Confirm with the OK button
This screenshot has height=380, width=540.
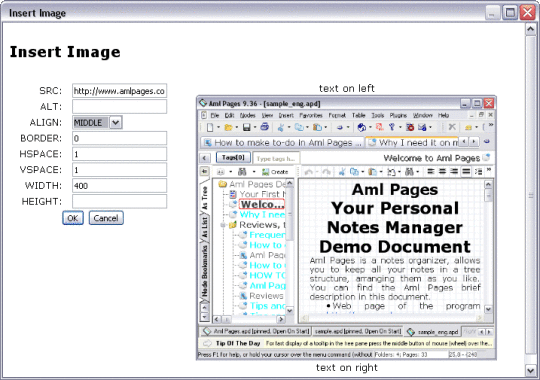(73, 218)
